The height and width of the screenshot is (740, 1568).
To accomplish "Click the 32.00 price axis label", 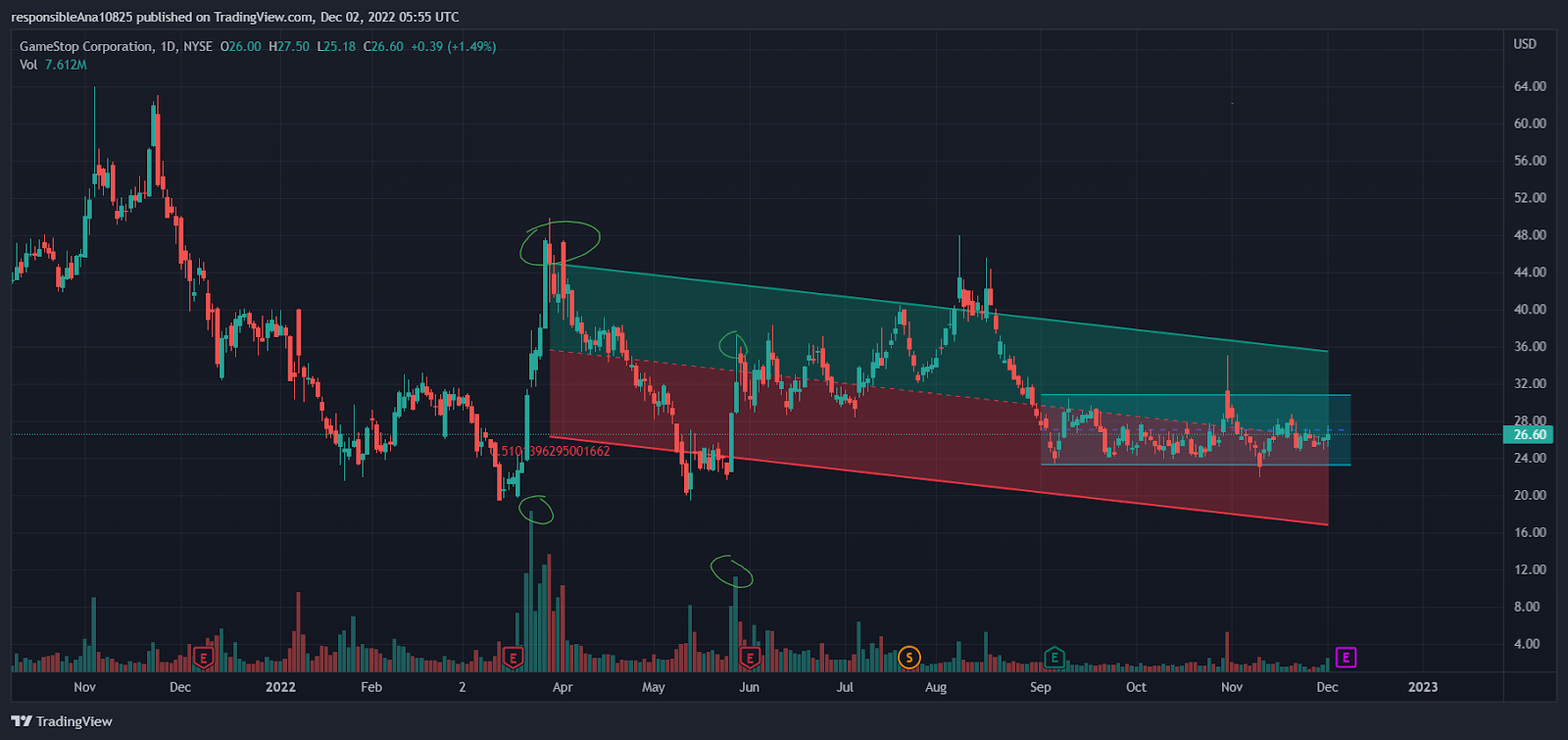I will tap(1530, 384).
